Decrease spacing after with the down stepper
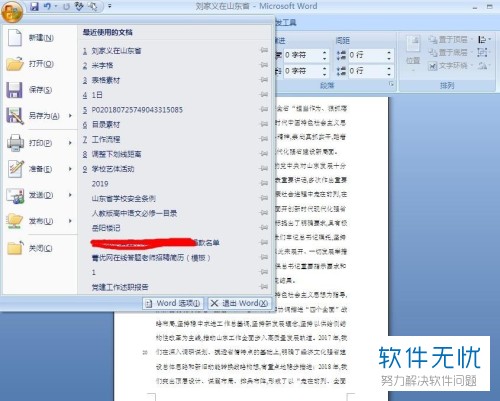 click(389, 74)
